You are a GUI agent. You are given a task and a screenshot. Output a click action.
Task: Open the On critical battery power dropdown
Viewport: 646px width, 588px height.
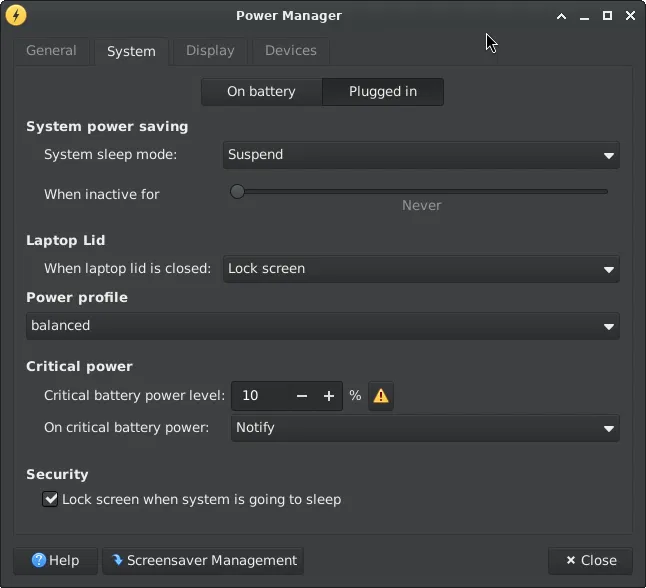tap(425, 428)
